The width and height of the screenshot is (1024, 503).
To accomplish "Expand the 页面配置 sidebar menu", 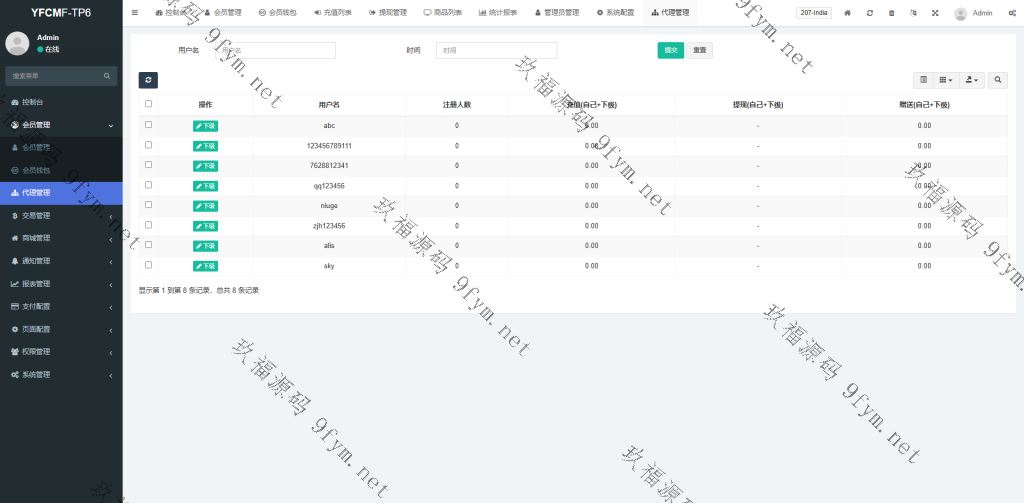I will (61, 329).
